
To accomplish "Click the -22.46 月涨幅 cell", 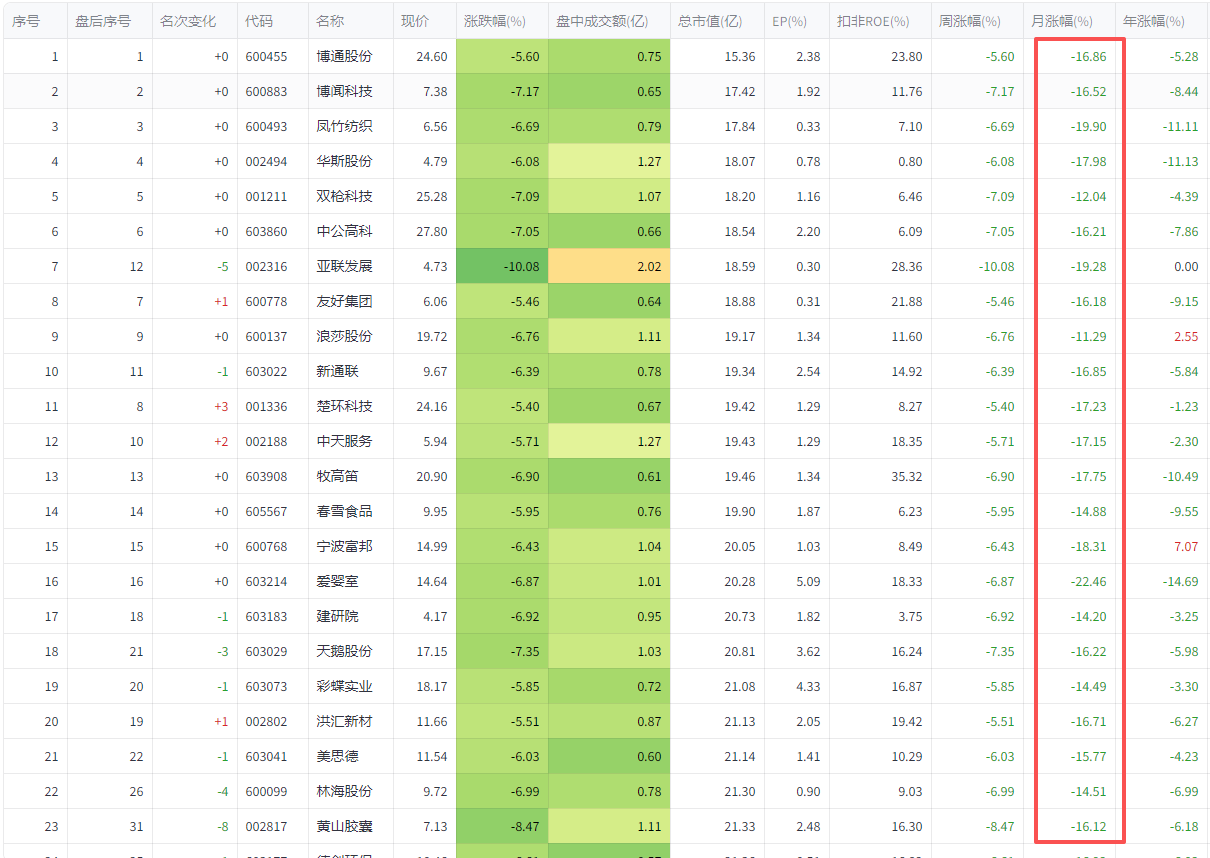I will pyautogui.click(x=1088, y=582).
